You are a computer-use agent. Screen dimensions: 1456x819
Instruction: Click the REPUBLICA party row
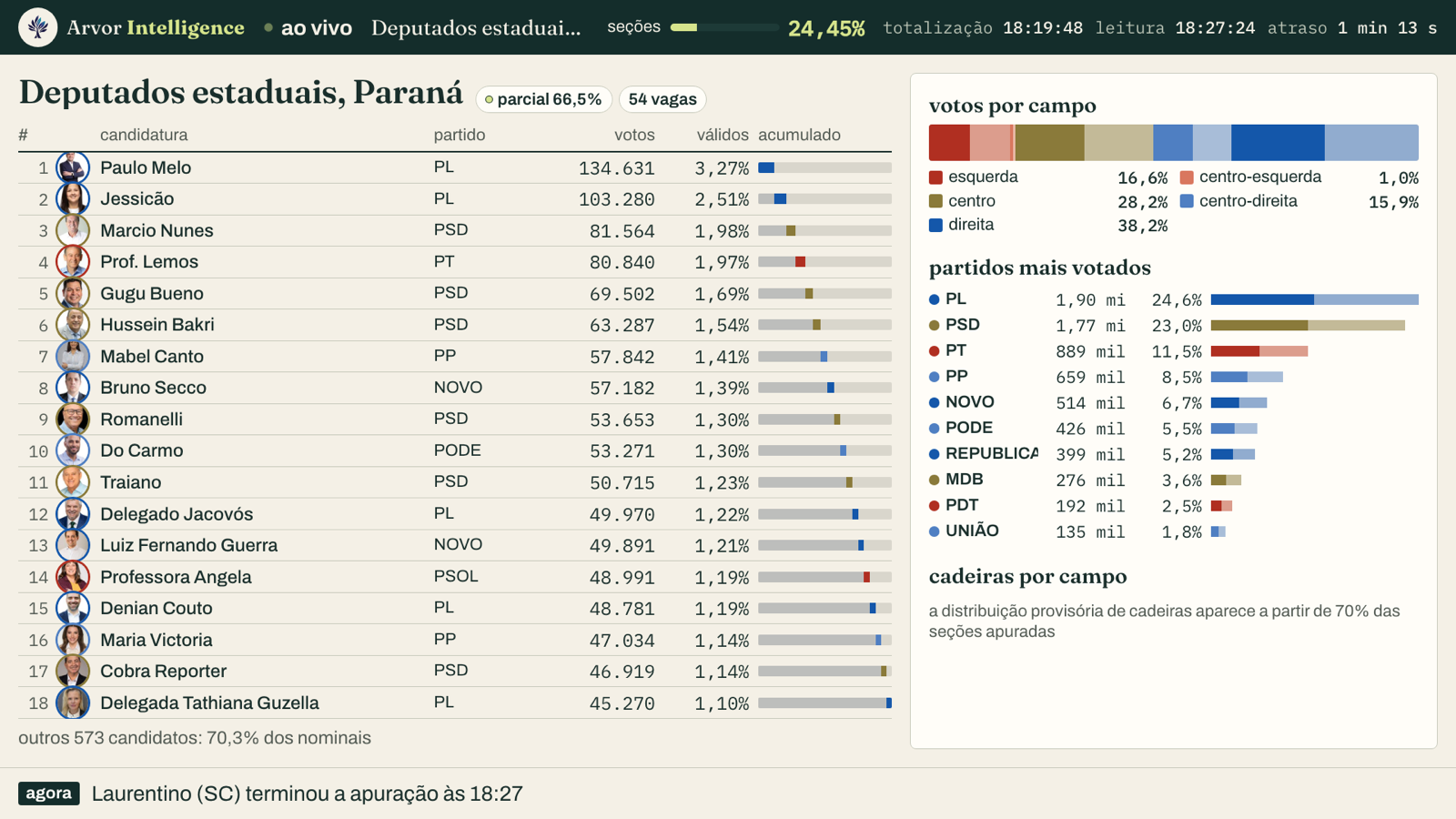[1173, 454]
